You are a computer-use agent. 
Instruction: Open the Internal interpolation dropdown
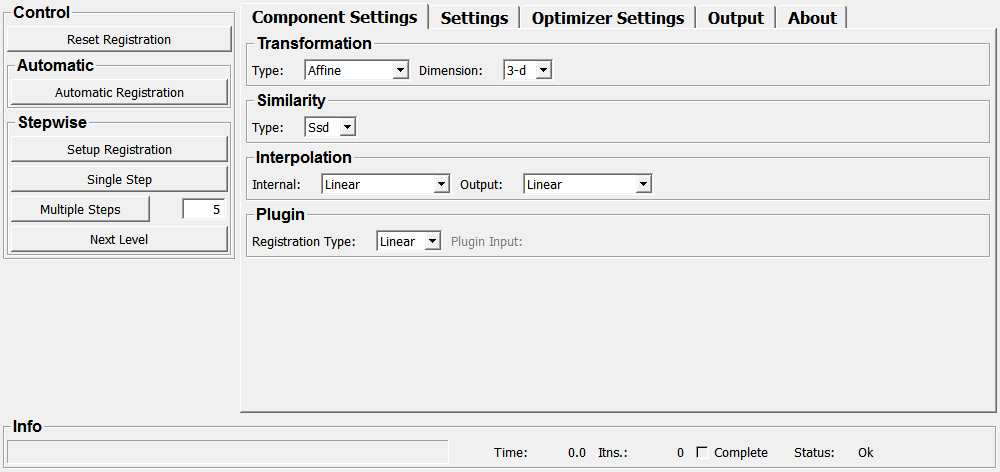386,184
